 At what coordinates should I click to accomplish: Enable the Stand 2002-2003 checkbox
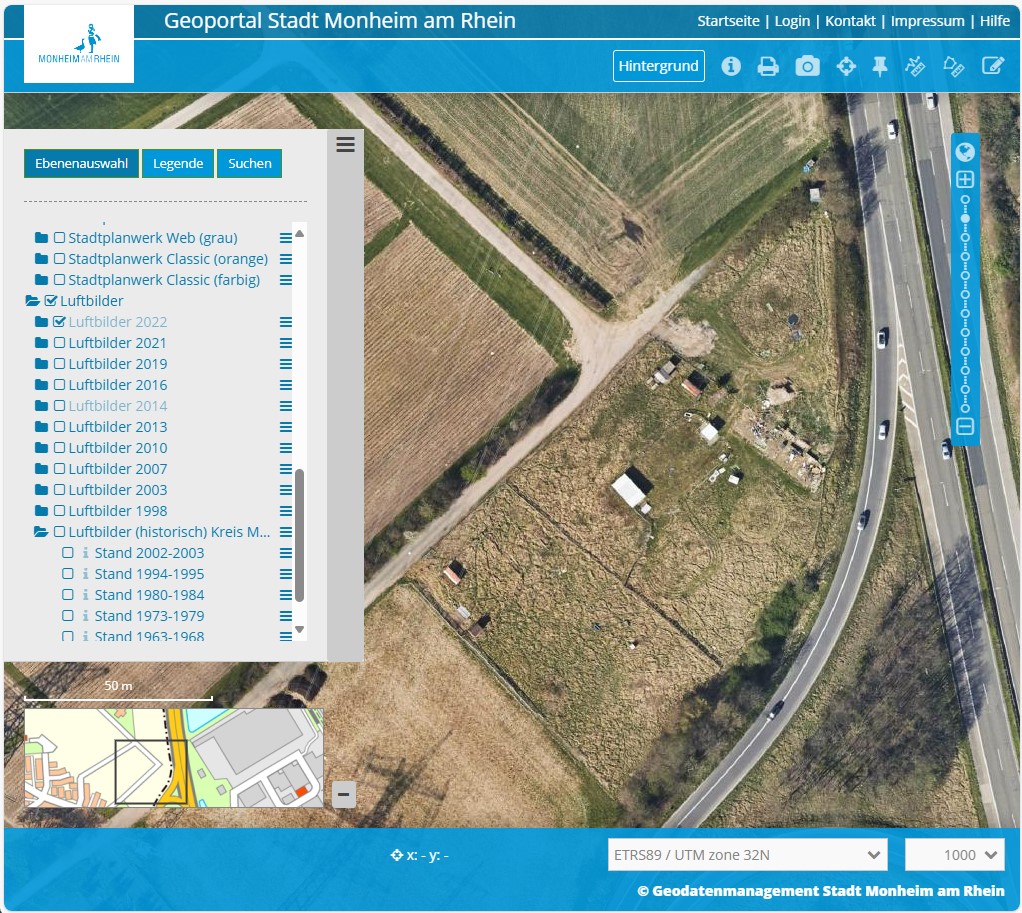point(68,553)
